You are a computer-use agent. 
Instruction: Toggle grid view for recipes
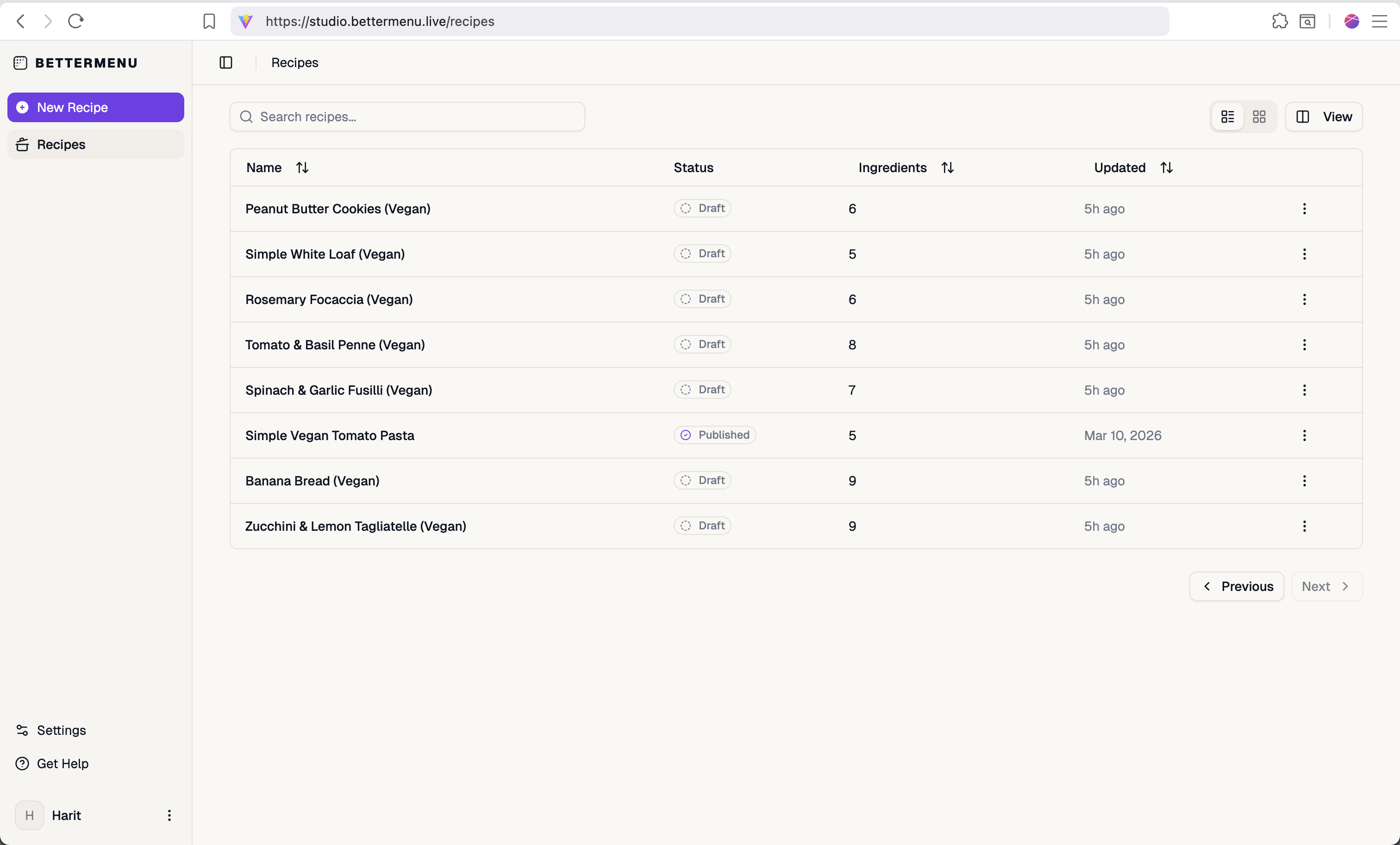tap(1259, 117)
